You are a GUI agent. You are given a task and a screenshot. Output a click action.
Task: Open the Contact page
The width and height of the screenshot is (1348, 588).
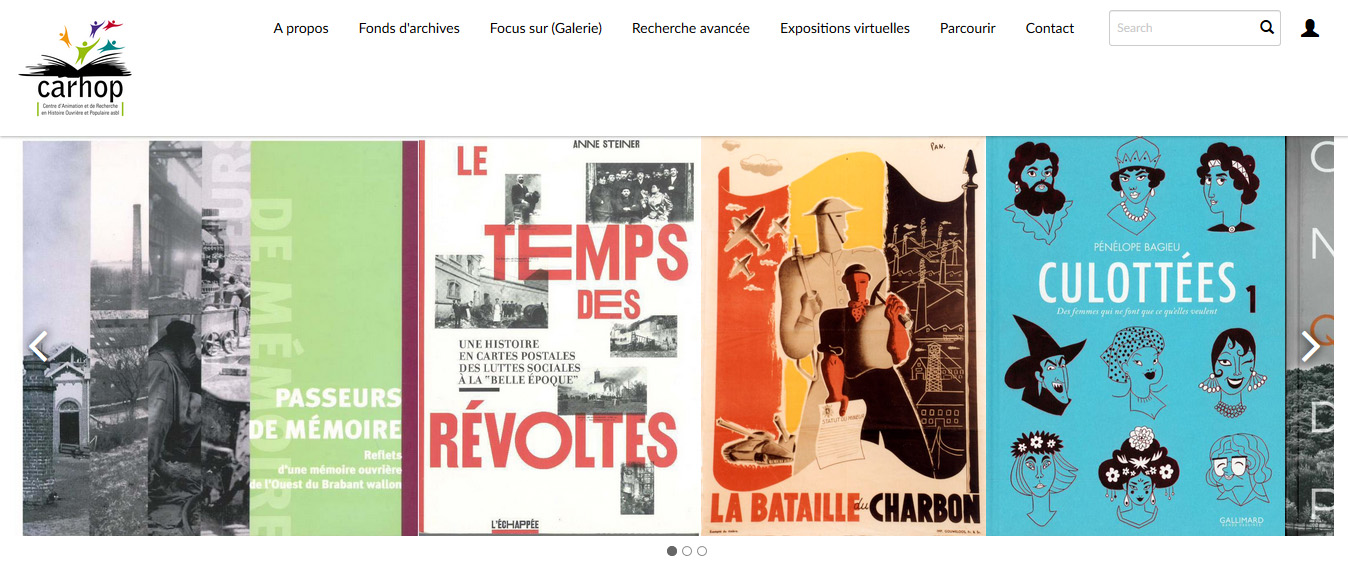[x=1050, y=28]
